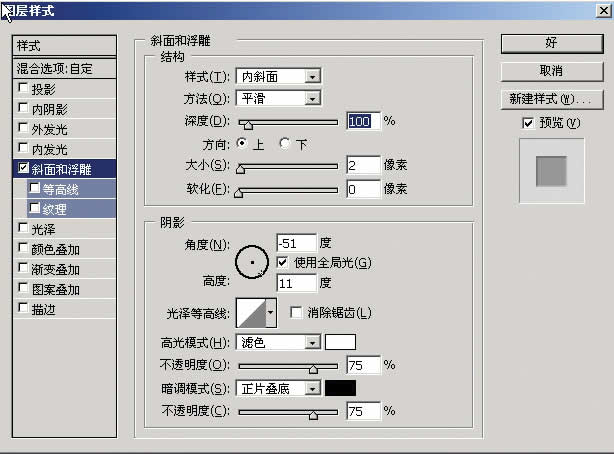
Task: Click the highlight 不透明度(O) slider handle
Action: 313,369
